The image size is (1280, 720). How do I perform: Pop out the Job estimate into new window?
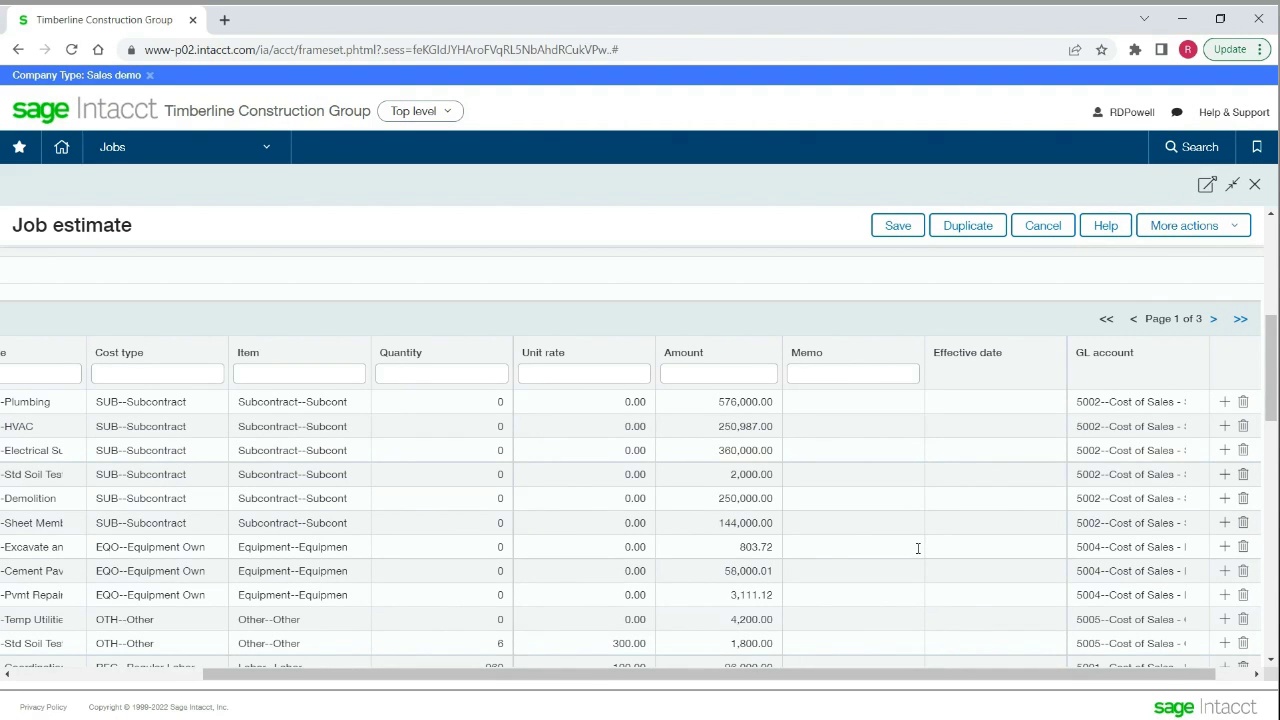pos(1207,184)
